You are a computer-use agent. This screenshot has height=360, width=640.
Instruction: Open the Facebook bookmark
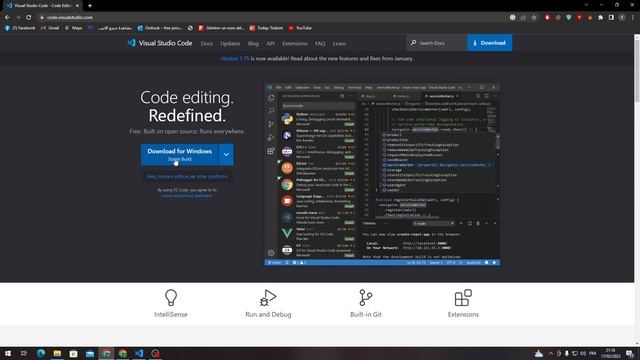point(20,28)
